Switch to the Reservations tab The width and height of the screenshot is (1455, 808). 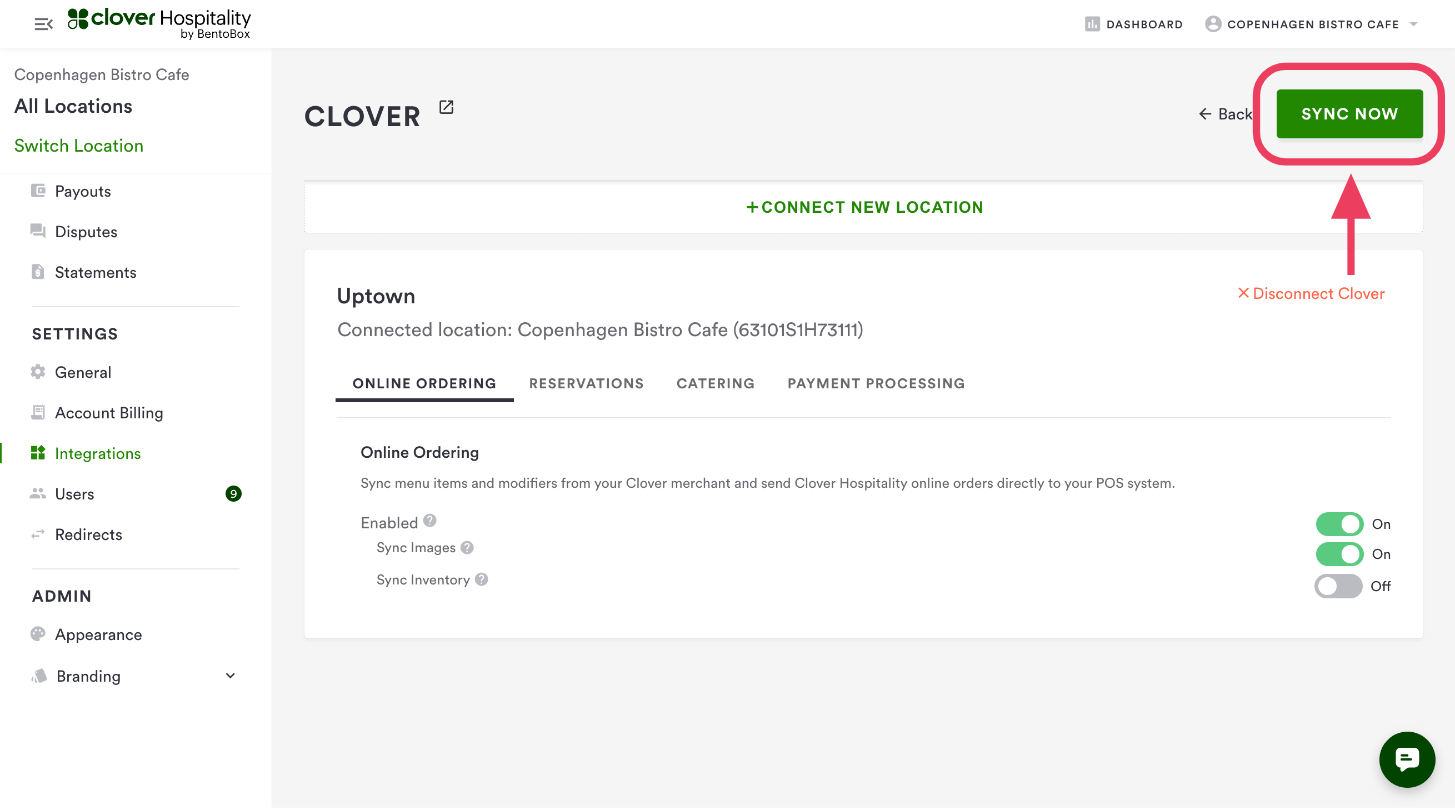[586, 383]
